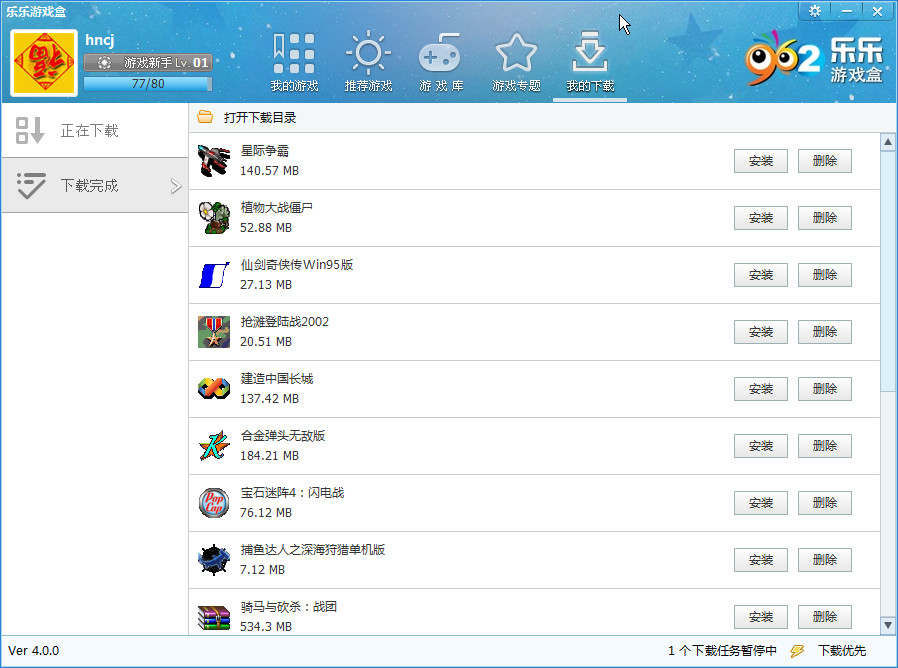Click the 下载完成 checklist icon

[31, 186]
